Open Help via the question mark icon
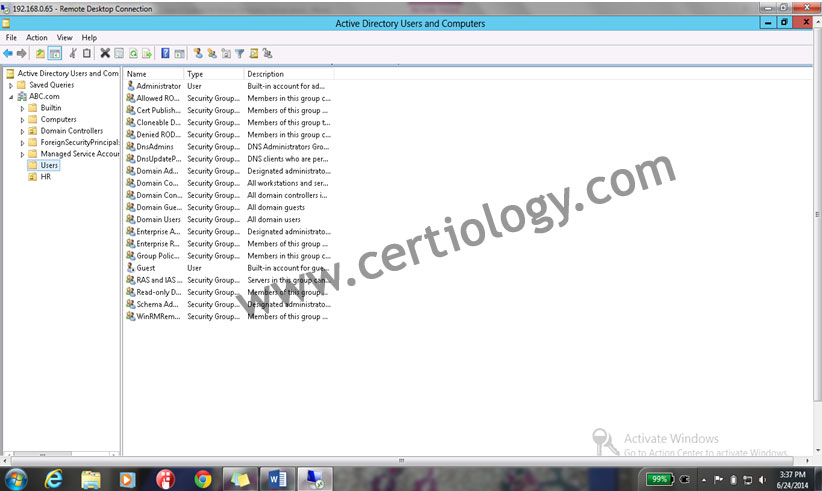This screenshot has width=822, height=491. pos(165,53)
